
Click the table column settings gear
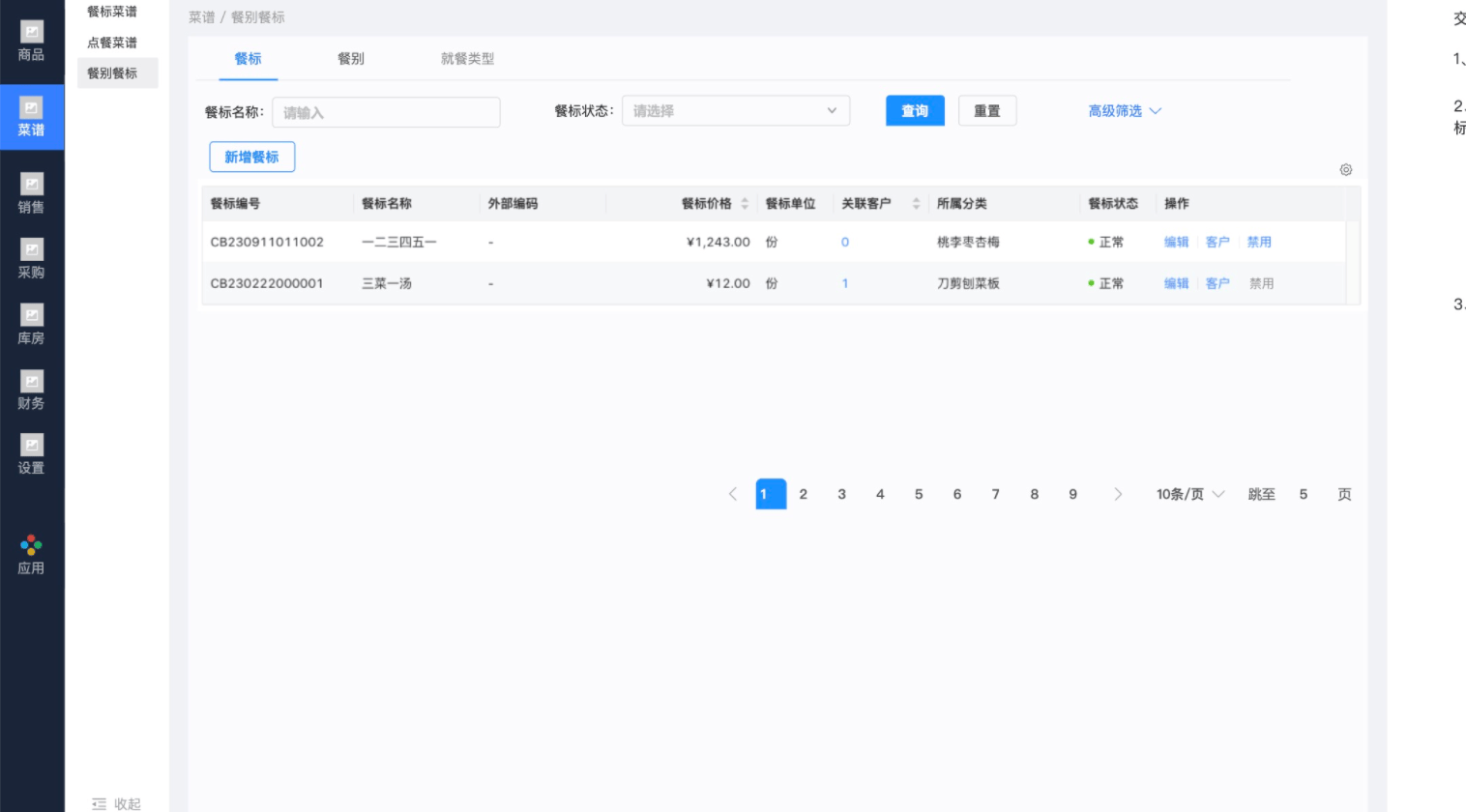(x=1346, y=170)
